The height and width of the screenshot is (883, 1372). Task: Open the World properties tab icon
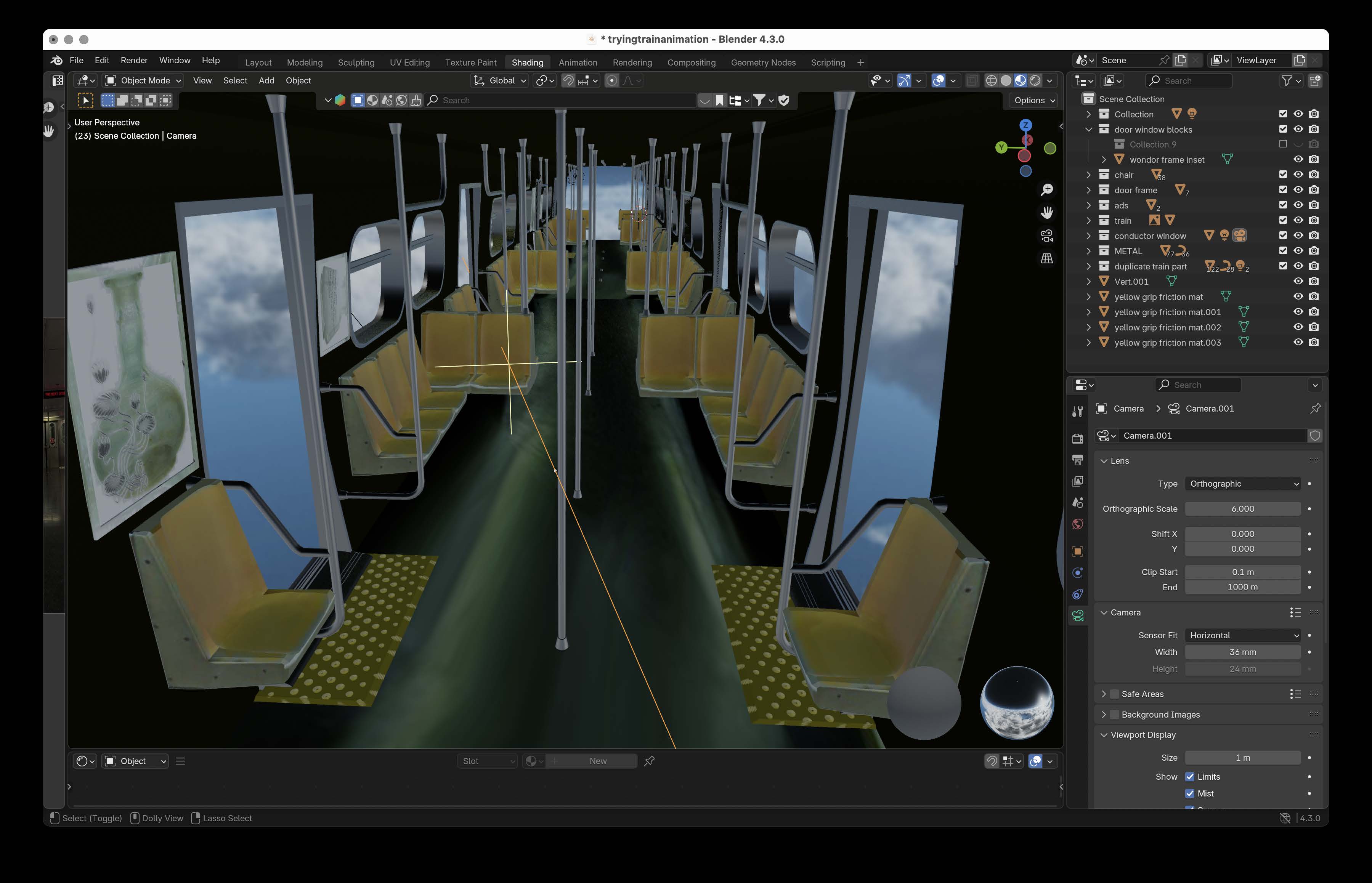[x=1078, y=524]
